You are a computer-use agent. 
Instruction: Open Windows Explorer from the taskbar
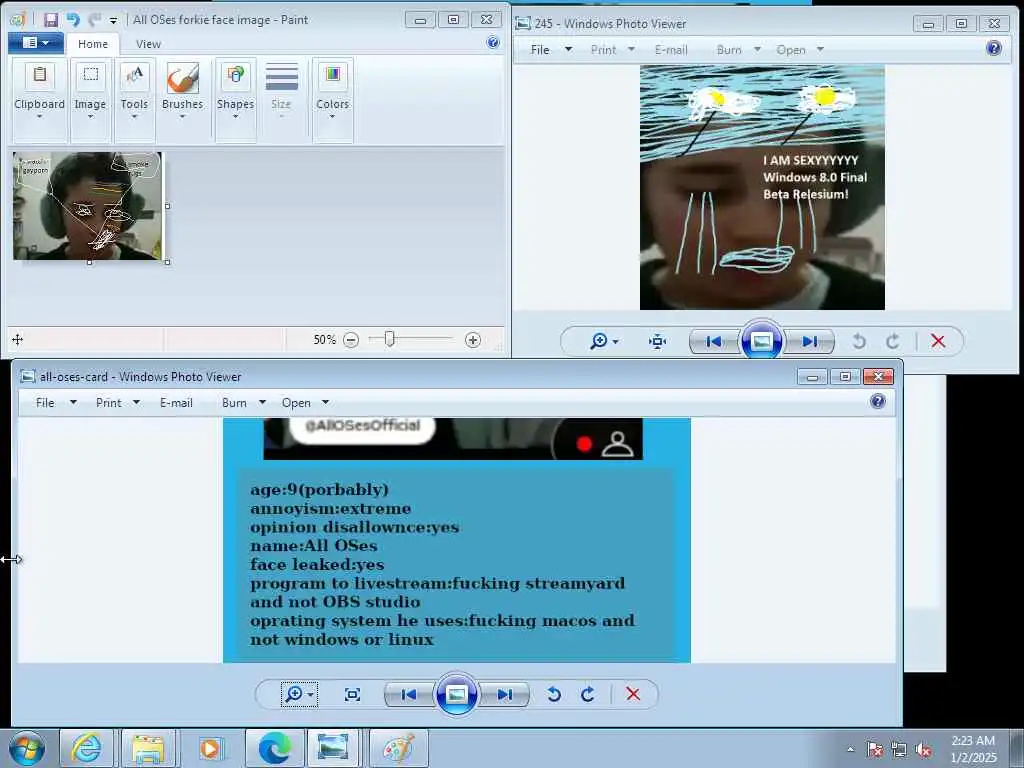[148, 748]
